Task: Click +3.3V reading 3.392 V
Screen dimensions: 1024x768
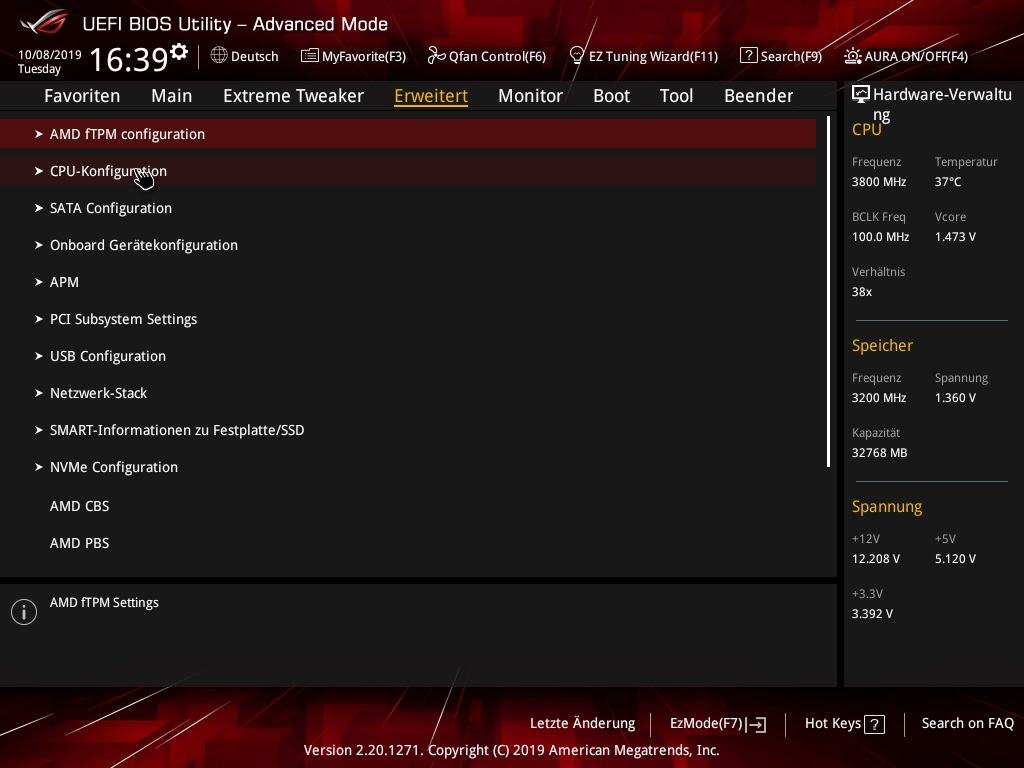Action: 872,614
